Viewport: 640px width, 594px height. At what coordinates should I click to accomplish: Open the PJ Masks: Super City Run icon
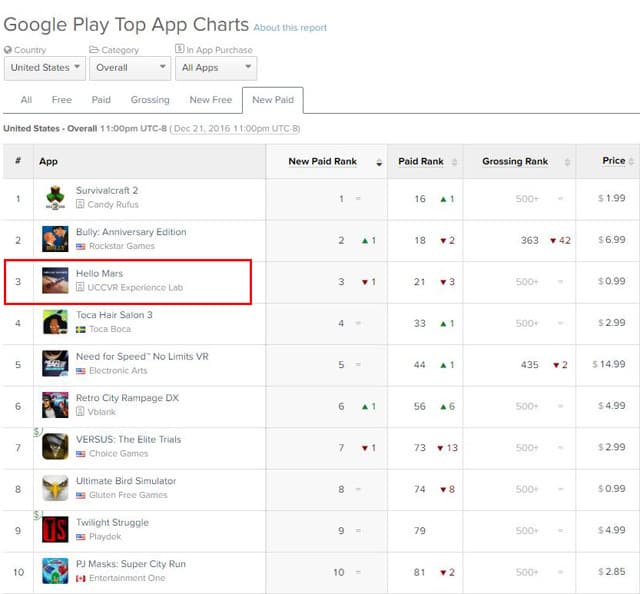click(x=55, y=571)
